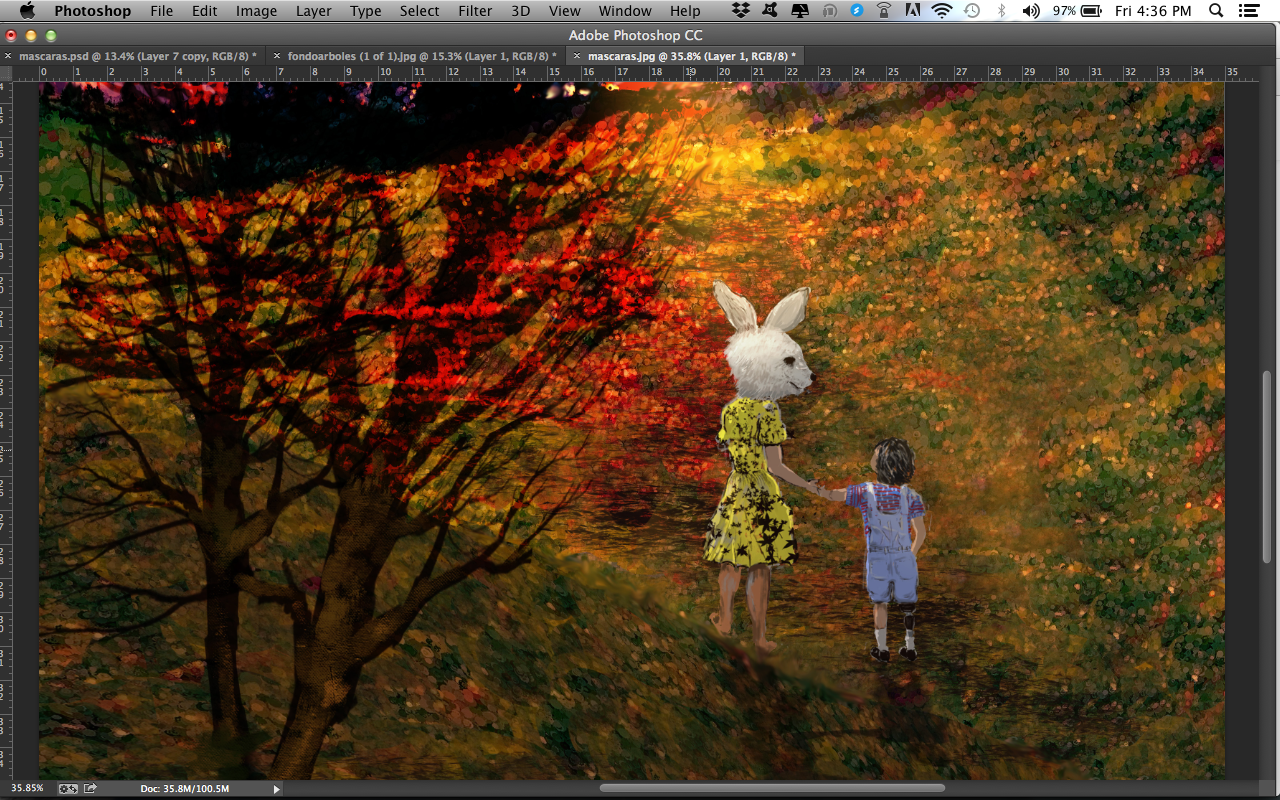Click the volume speaker icon
The height and width of the screenshot is (800, 1280).
coord(1031,11)
